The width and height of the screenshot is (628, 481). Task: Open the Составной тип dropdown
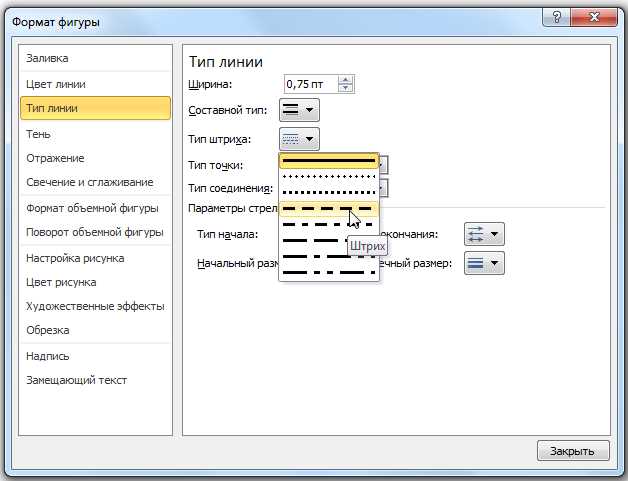click(x=299, y=110)
